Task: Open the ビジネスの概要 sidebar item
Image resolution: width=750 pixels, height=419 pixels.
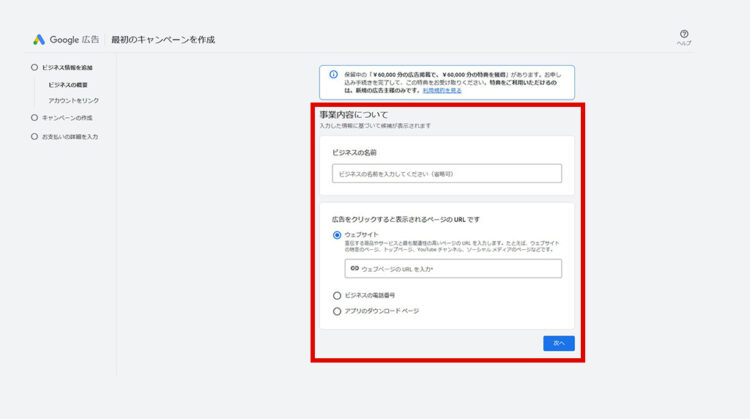Action: pos(69,85)
